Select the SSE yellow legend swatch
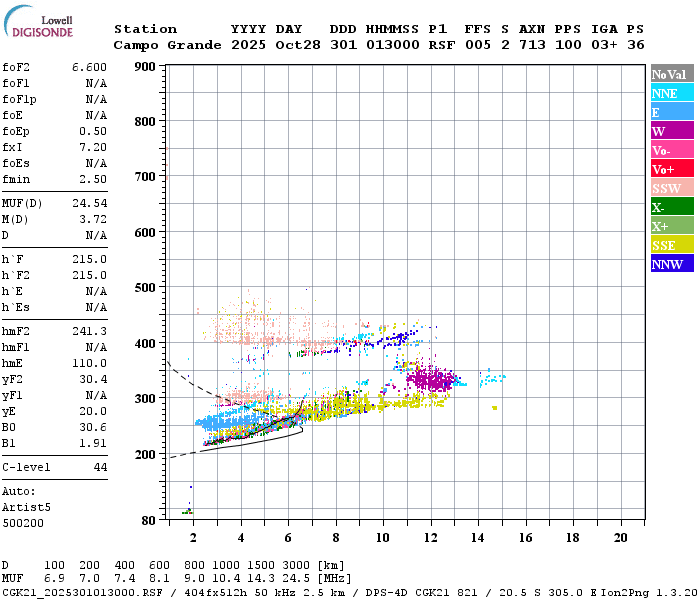 (x=672, y=245)
